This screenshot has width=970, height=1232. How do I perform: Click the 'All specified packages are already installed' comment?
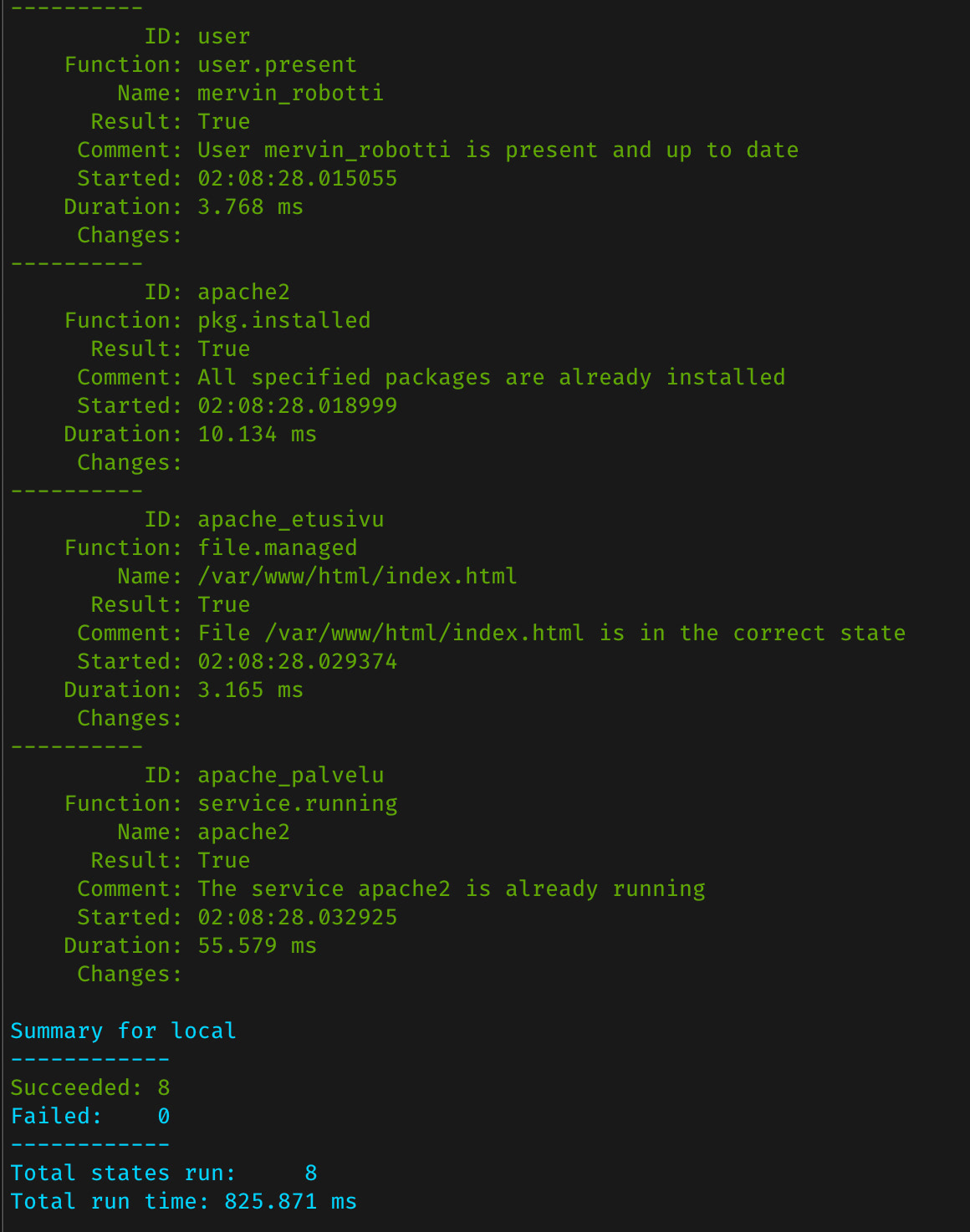click(x=491, y=378)
